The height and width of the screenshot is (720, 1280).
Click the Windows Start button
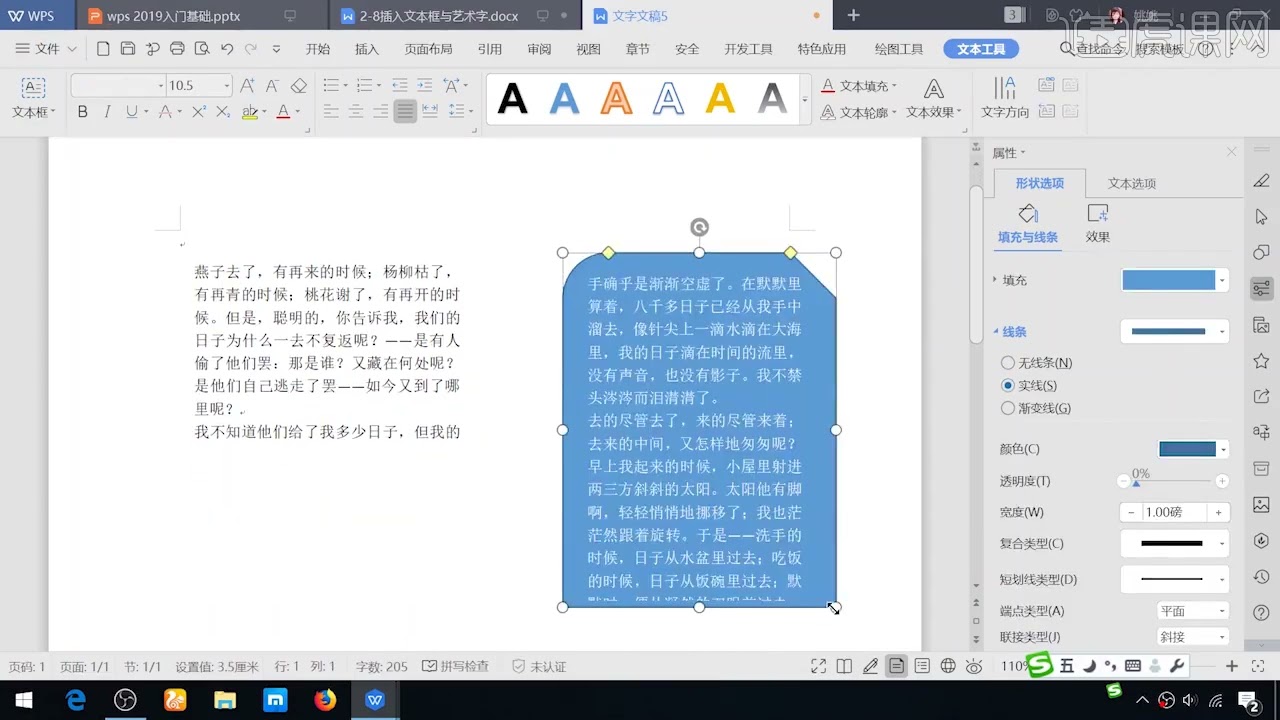(x=24, y=700)
